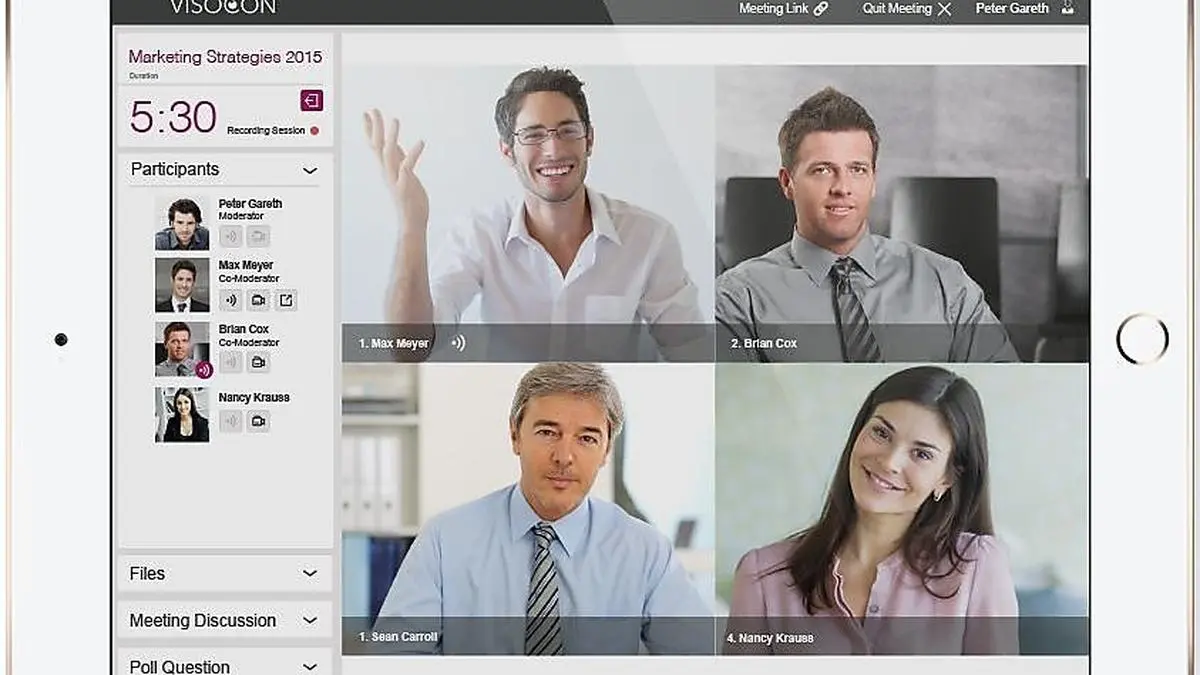Click the X icon next to Quit Meeting

pos(944,9)
